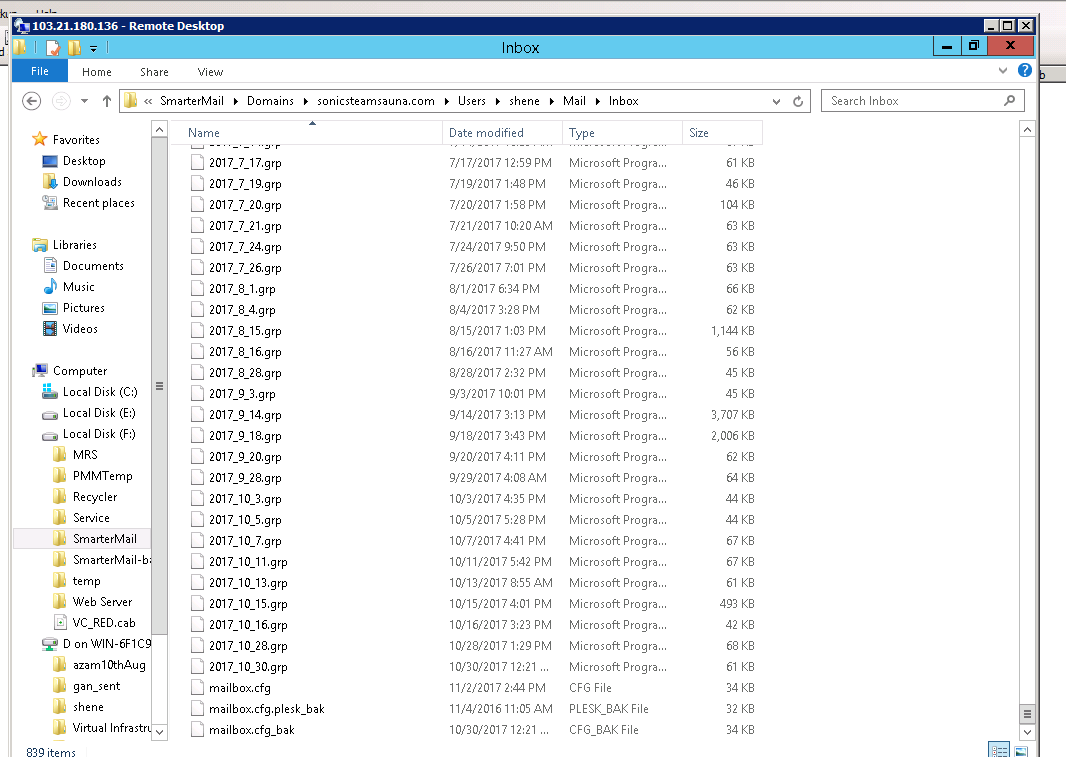Screen dimensions: 1066x757
Task: Open recent locations dropdown arrow
Action: click(x=84, y=101)
